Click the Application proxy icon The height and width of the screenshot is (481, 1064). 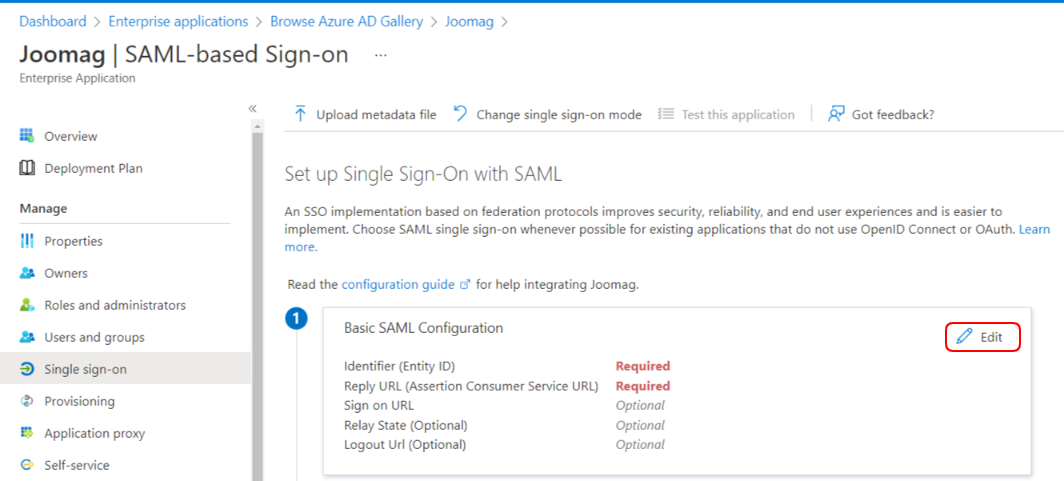pyautogui.click(x=28, y=433)
